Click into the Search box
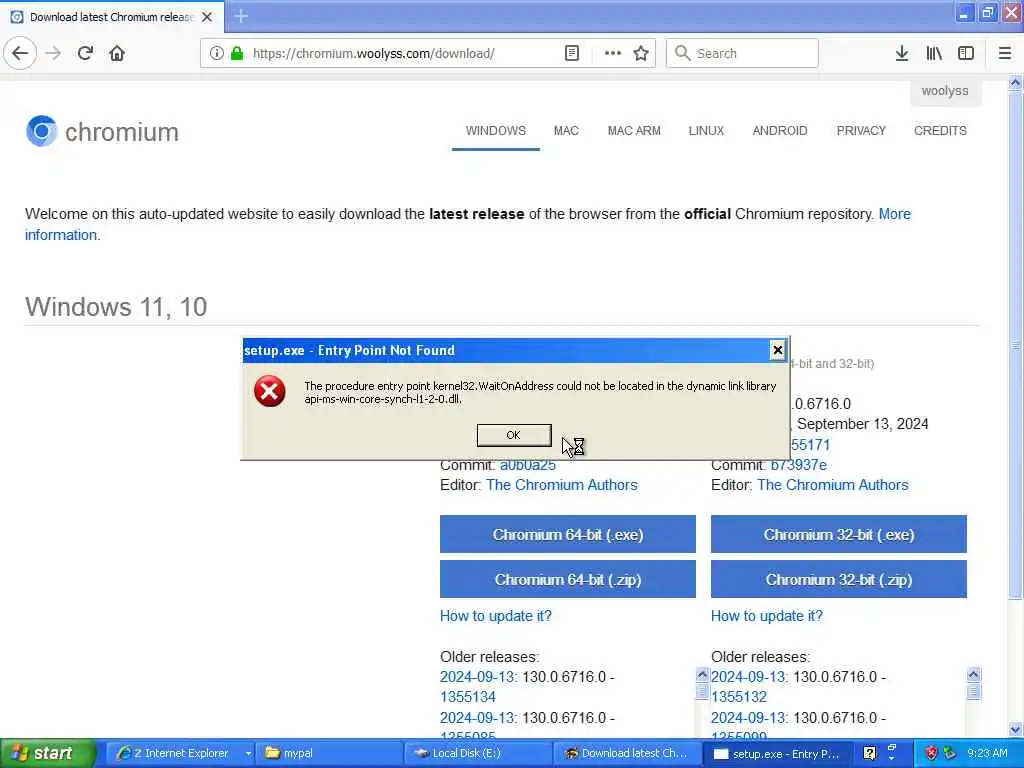The image size is (1024, 768). 742,53
